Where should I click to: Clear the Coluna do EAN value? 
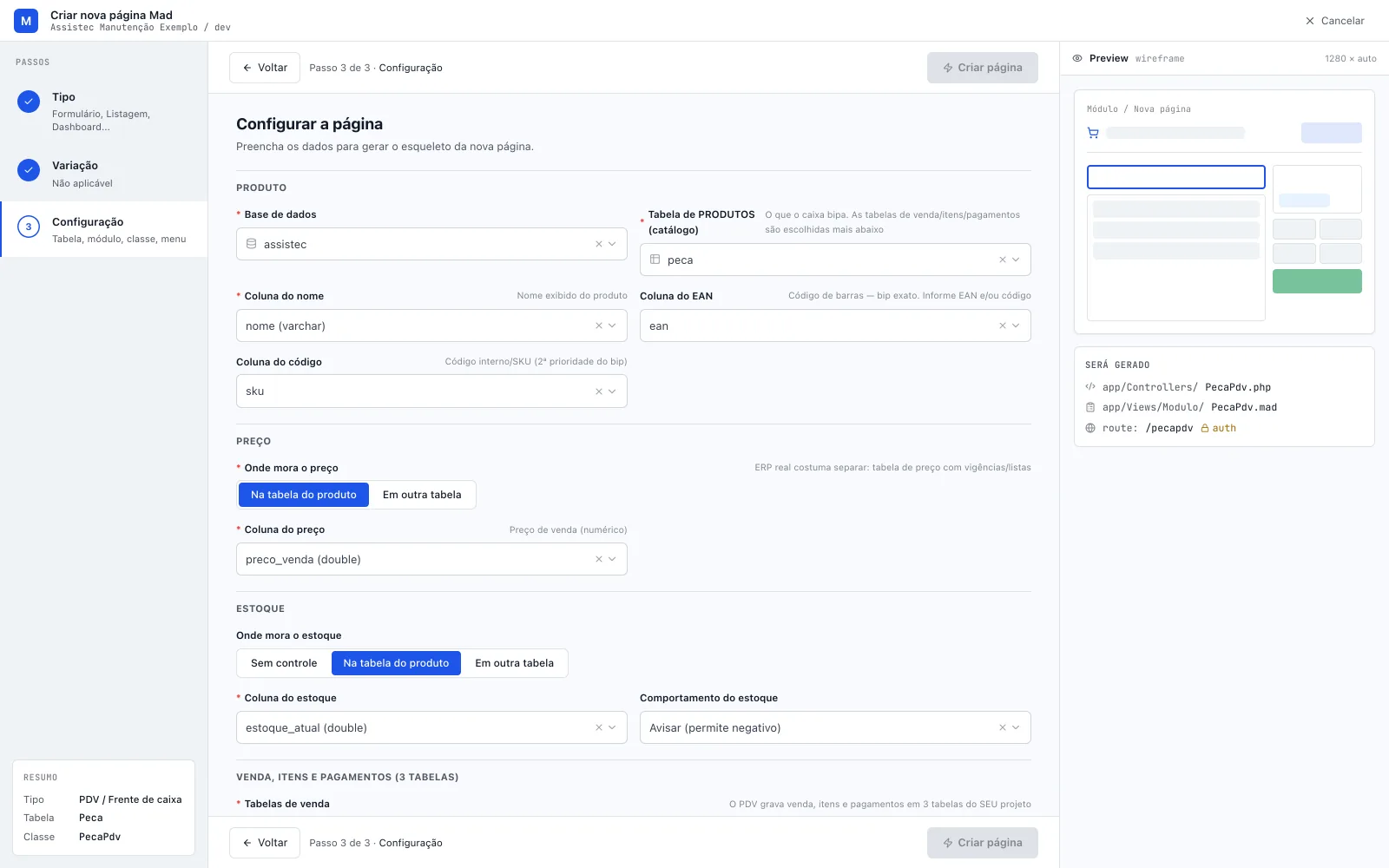tap(1003, 325)
